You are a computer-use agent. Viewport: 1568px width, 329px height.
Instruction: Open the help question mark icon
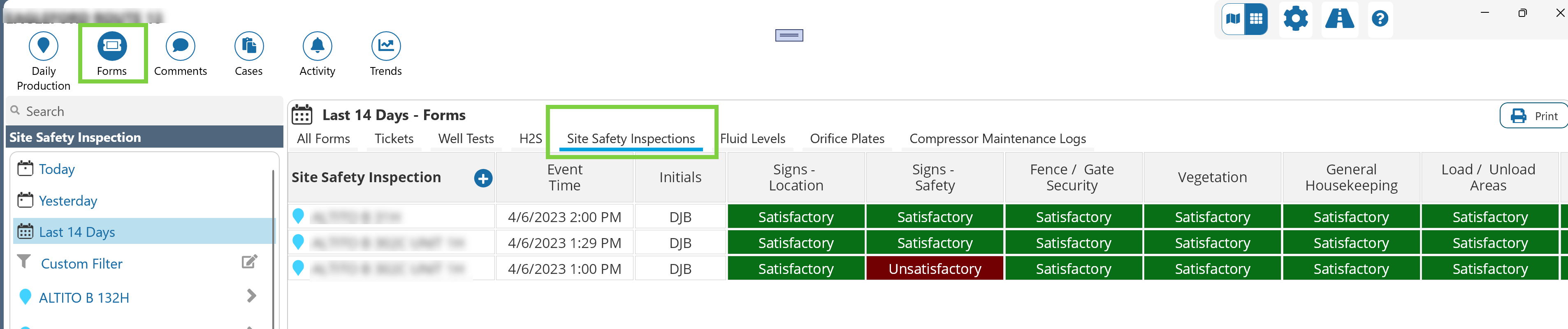click(1379, 19)
